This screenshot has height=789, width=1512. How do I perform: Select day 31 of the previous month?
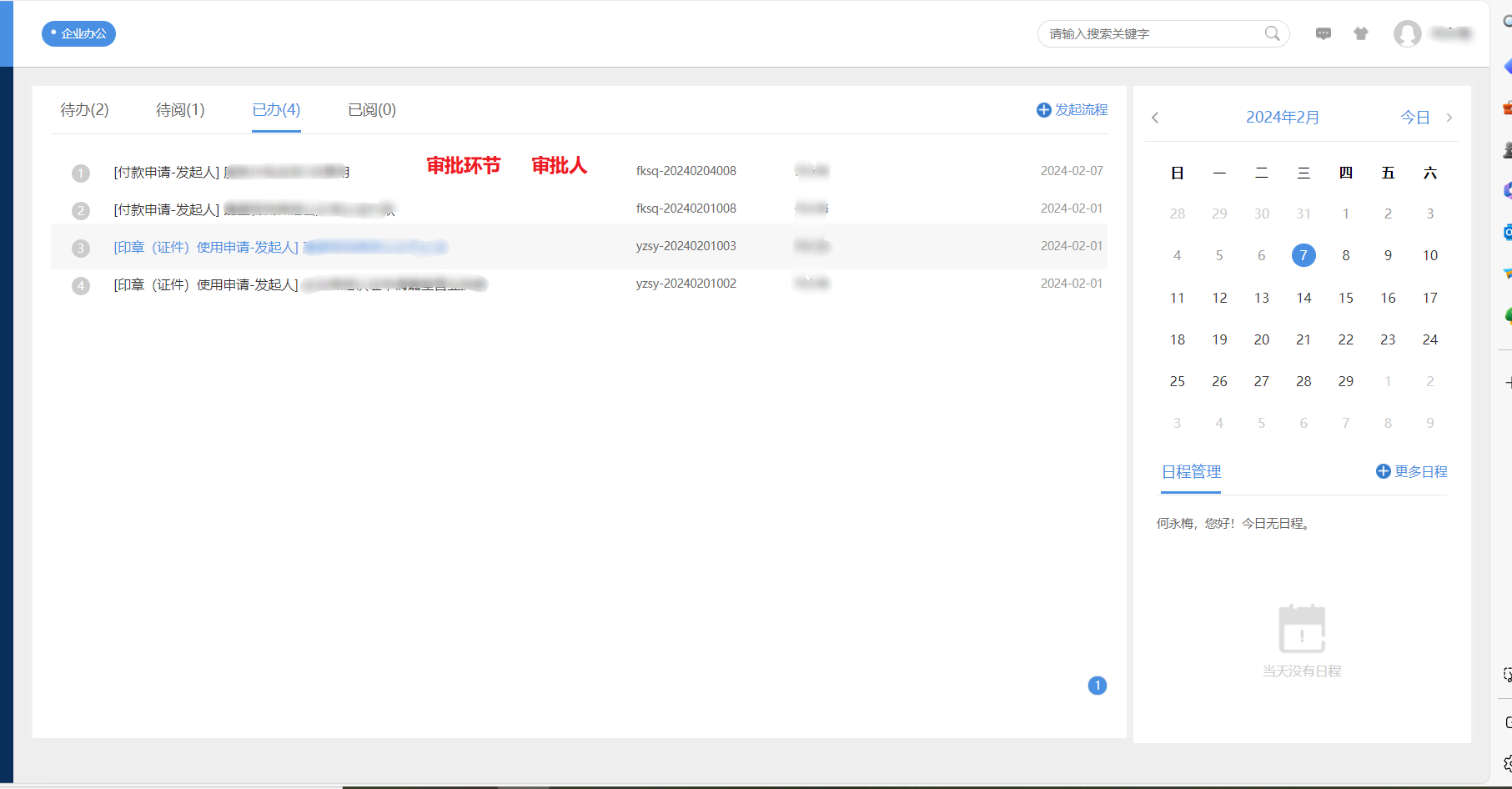point(1304,214)
